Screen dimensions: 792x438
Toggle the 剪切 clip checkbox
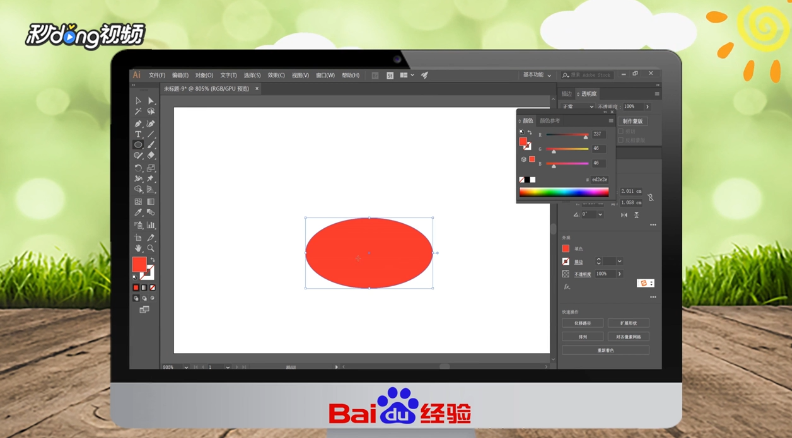click(621, 131)
